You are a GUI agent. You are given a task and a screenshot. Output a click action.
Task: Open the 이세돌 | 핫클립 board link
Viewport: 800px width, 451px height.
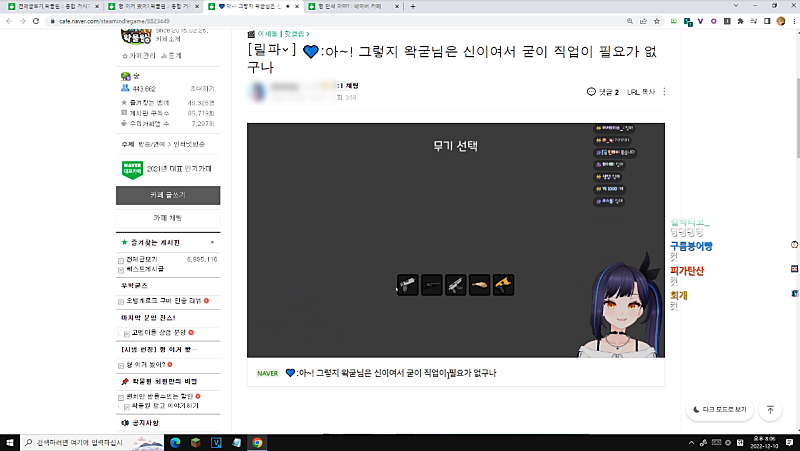pos(283,34)
